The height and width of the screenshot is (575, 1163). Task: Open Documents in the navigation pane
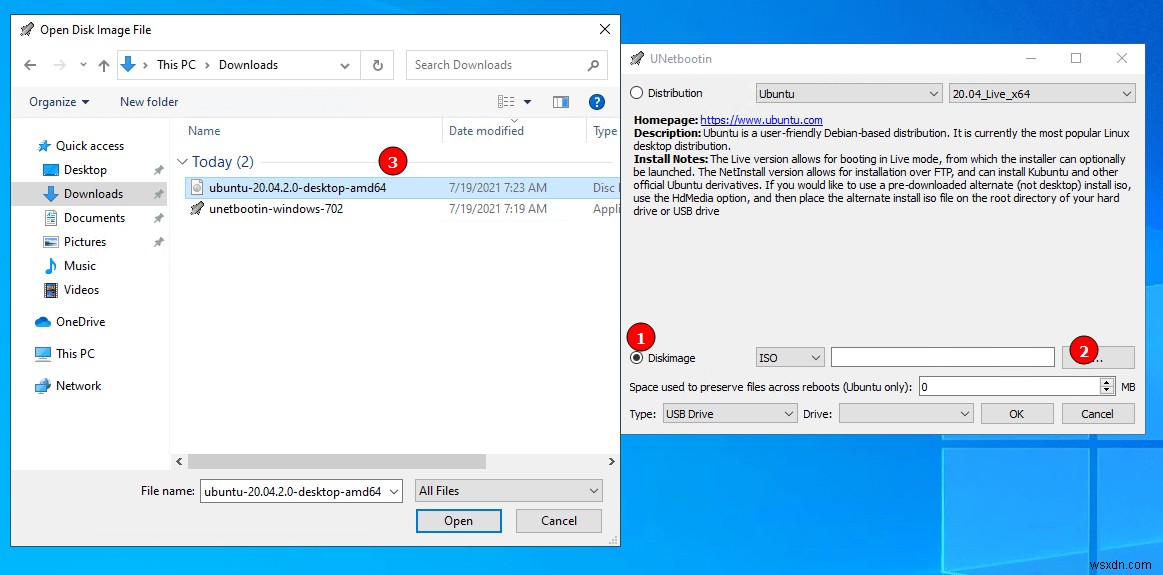pyautogui.click(x=94, y=217)
